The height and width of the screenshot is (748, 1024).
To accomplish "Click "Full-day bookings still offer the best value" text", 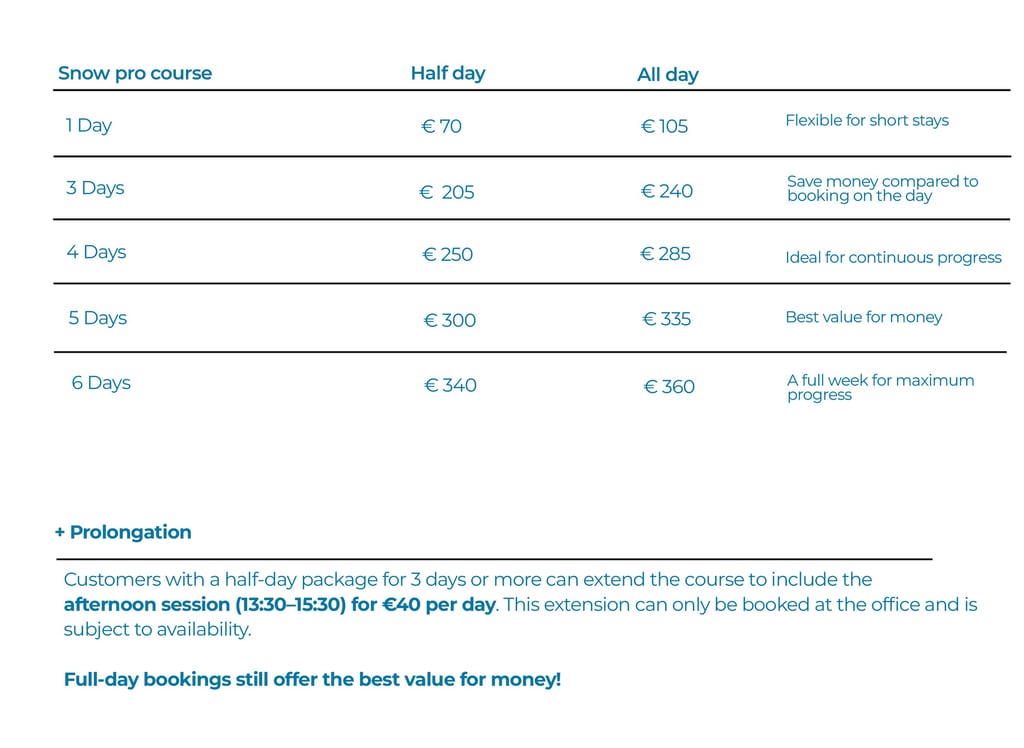I will [x=312, y=680].
